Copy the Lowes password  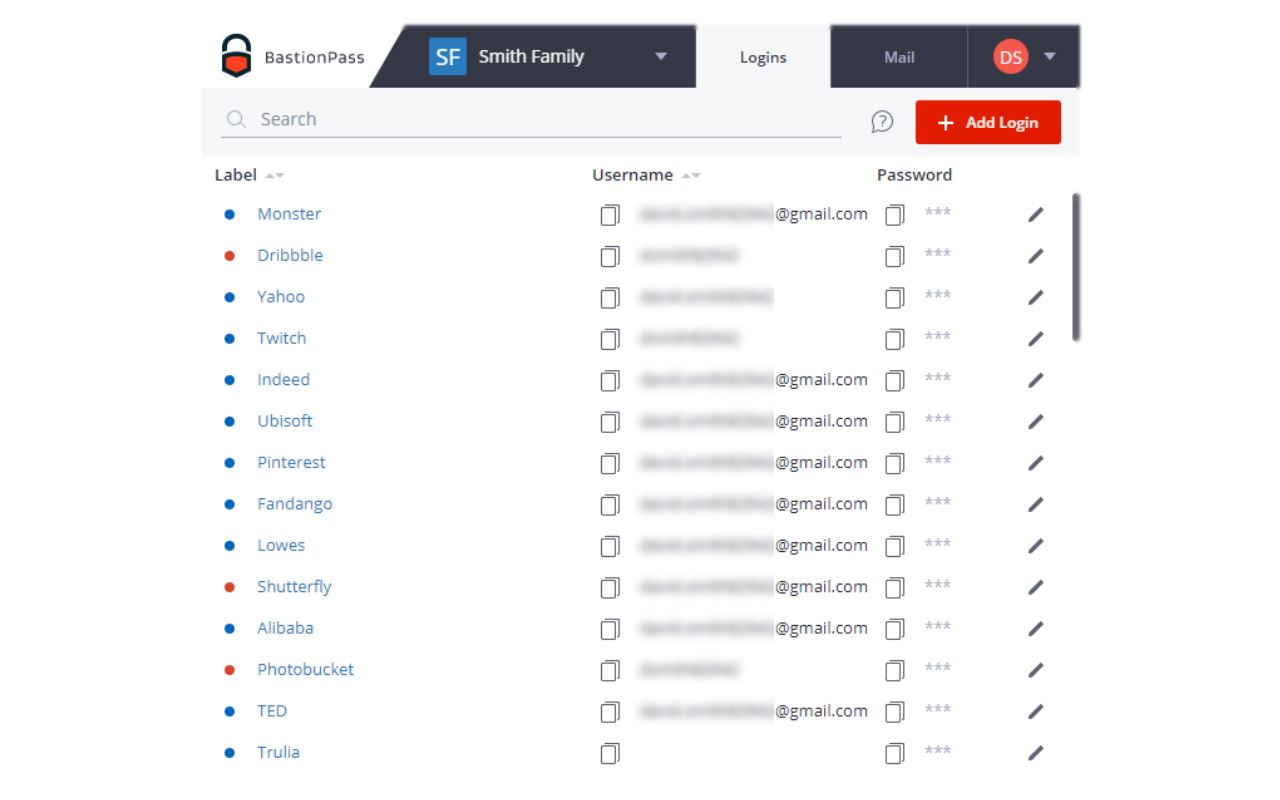tap(895, 546)
